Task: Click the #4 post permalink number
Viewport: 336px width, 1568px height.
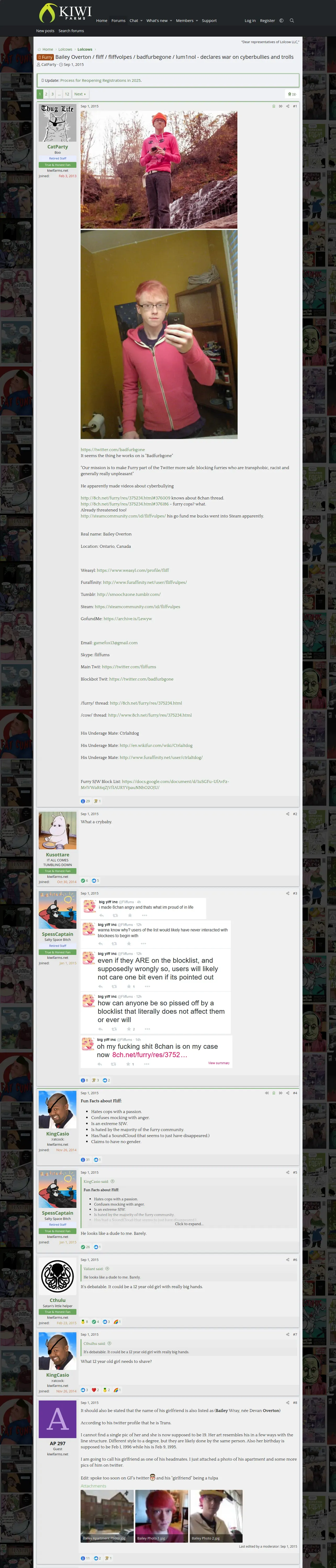Action: point(295,1093)
